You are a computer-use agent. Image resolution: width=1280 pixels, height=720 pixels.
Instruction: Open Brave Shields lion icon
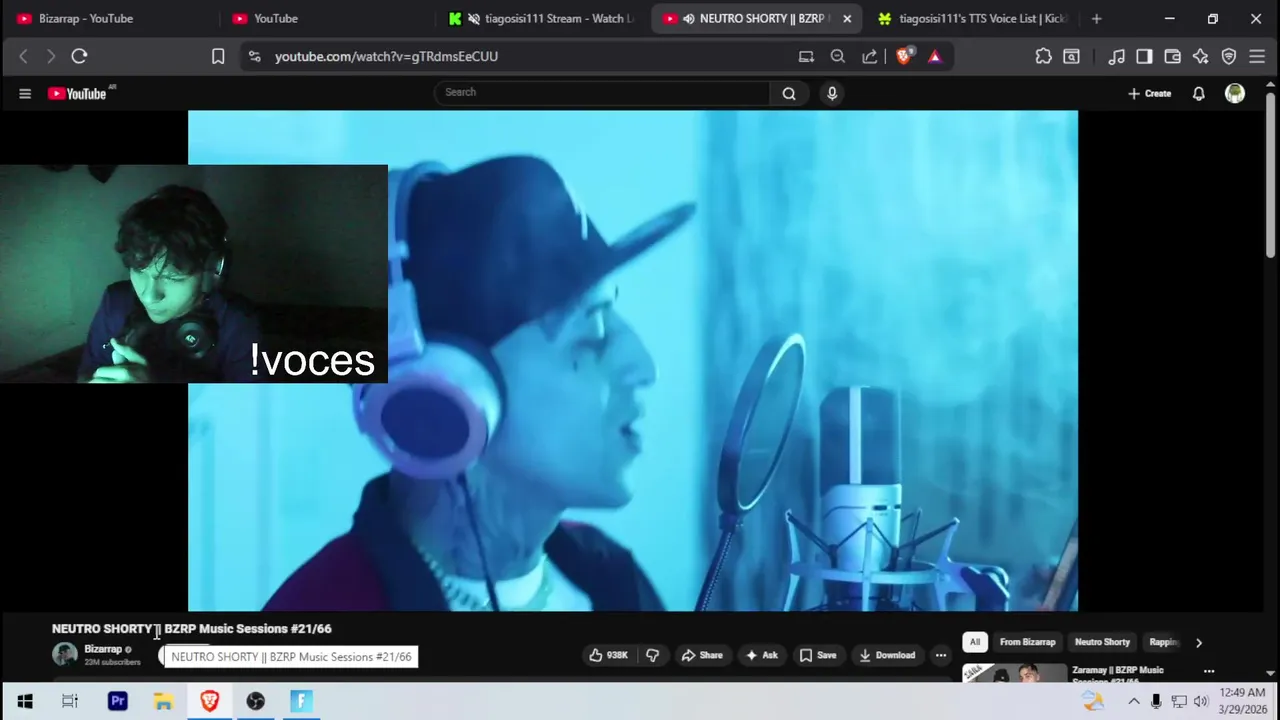pos(903,57)
